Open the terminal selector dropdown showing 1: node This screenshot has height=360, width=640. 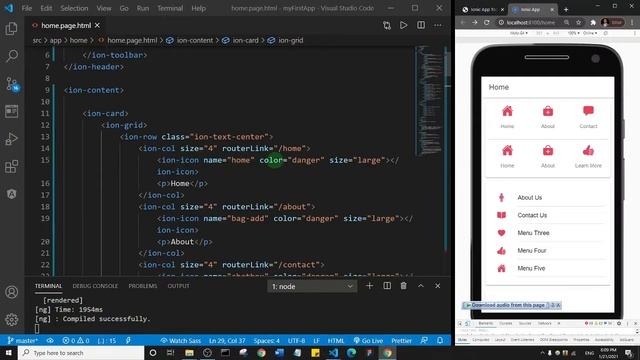312,287
